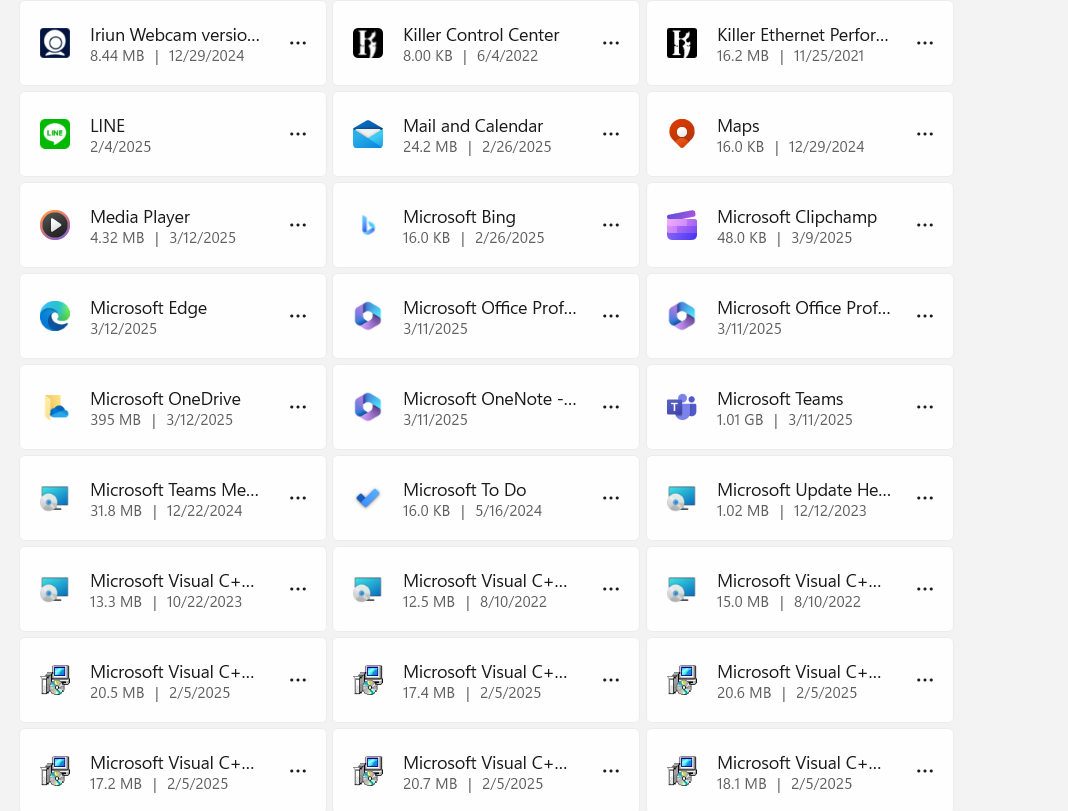Click the Media Player play icon
The height and width of the screenshot is (811, 1068).
(x=55, y=225)
